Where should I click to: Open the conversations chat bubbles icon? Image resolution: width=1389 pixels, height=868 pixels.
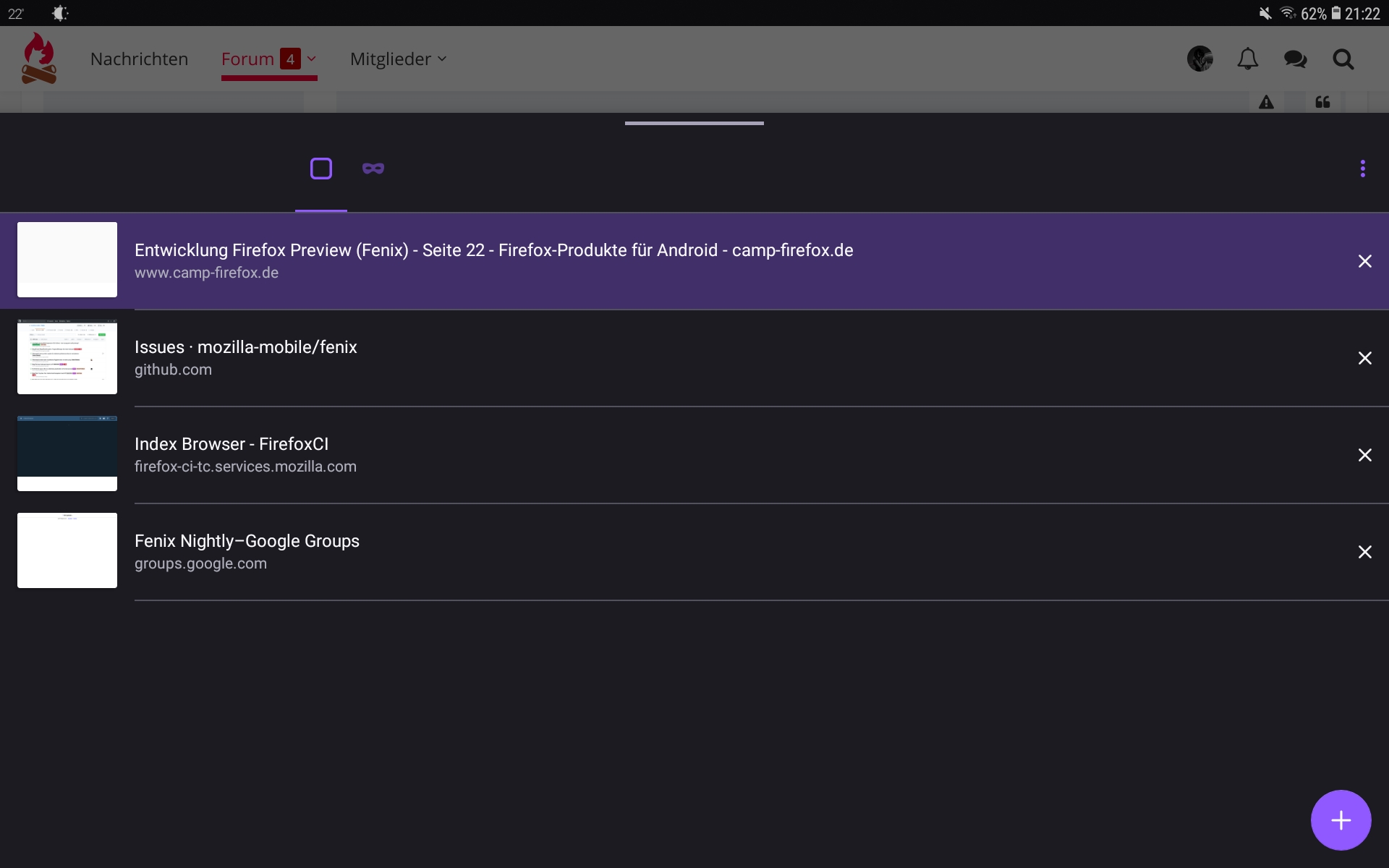click(1295, 59)
